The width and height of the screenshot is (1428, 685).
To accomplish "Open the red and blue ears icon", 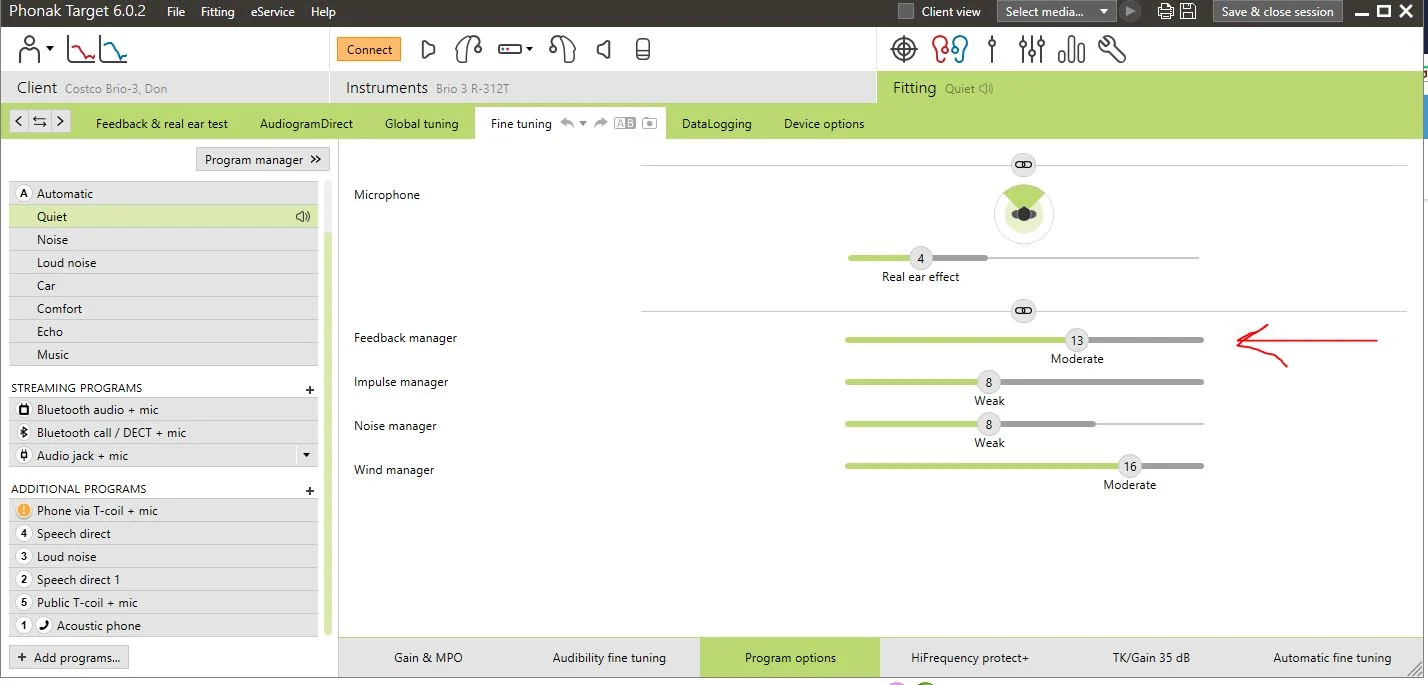I will pyautogui.click(x=949, y=49).
